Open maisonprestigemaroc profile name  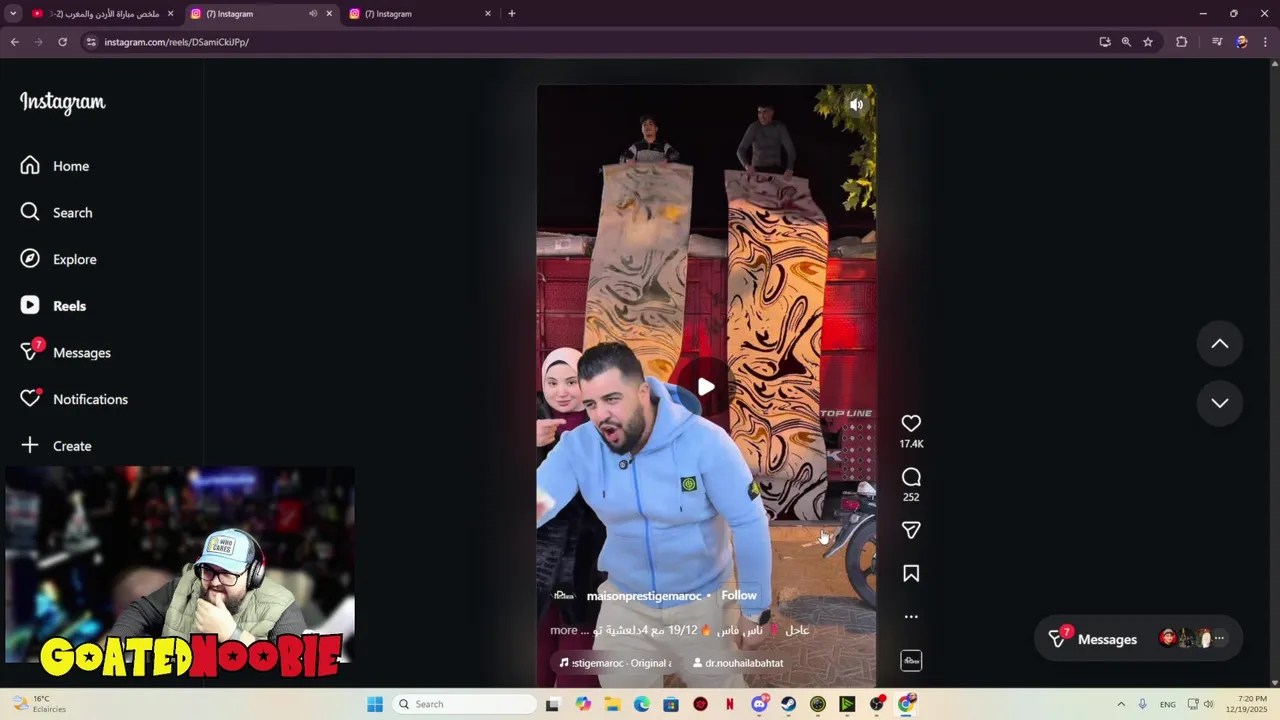644,596
